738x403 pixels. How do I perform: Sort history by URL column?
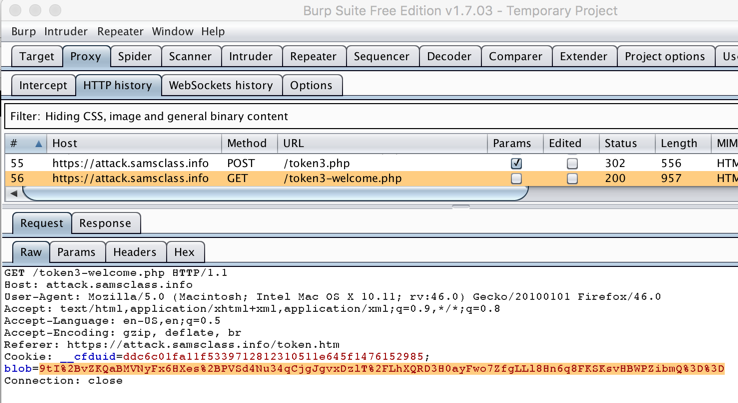point(382,143)
